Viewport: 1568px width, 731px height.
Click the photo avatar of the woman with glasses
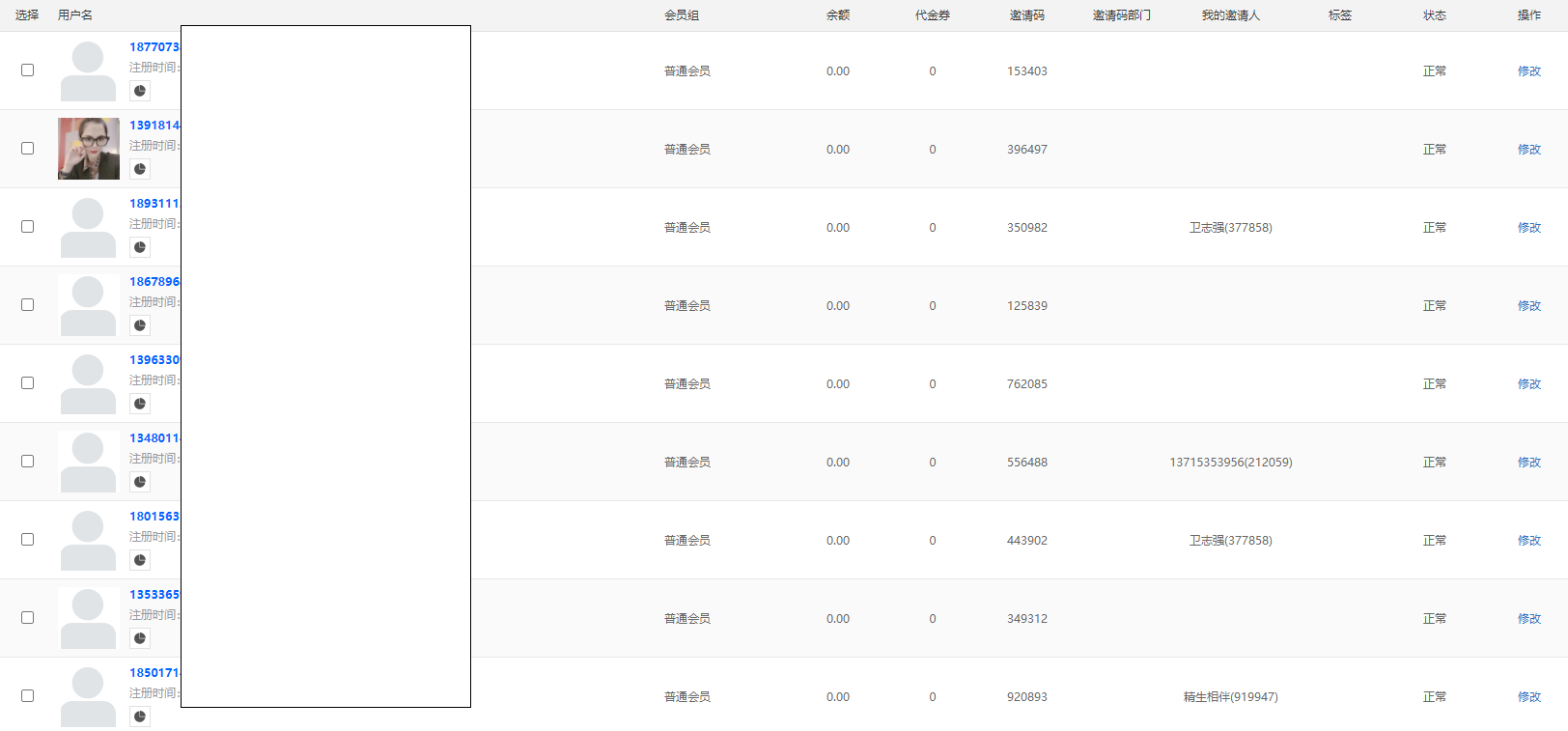click(89, 149)
